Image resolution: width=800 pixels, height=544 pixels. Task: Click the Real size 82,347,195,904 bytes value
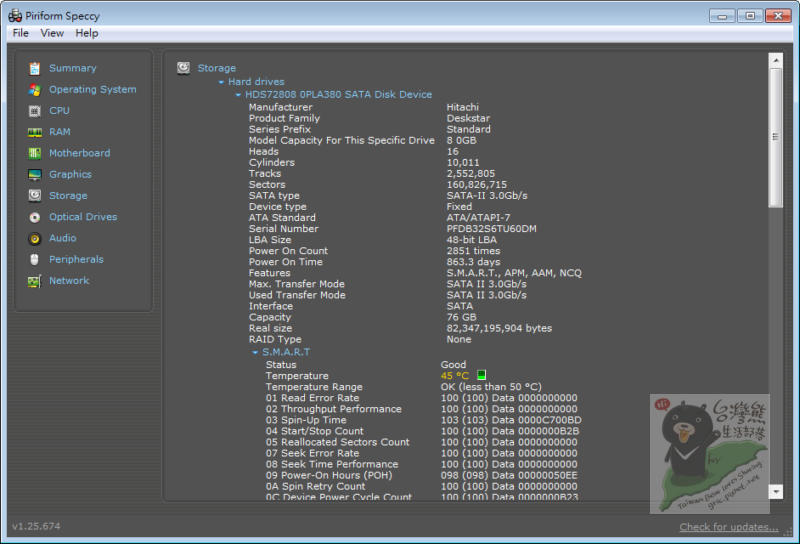tap(499, 328)
